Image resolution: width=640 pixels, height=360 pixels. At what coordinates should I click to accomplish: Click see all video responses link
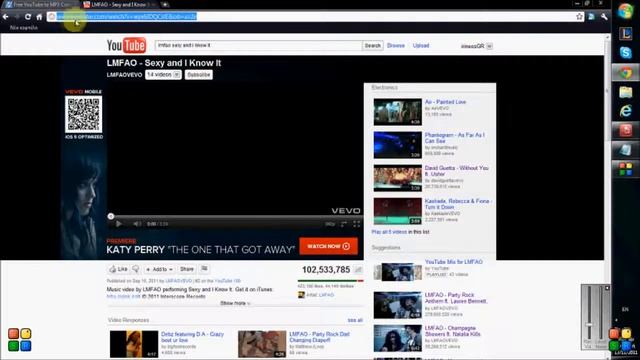coord(355,320)
